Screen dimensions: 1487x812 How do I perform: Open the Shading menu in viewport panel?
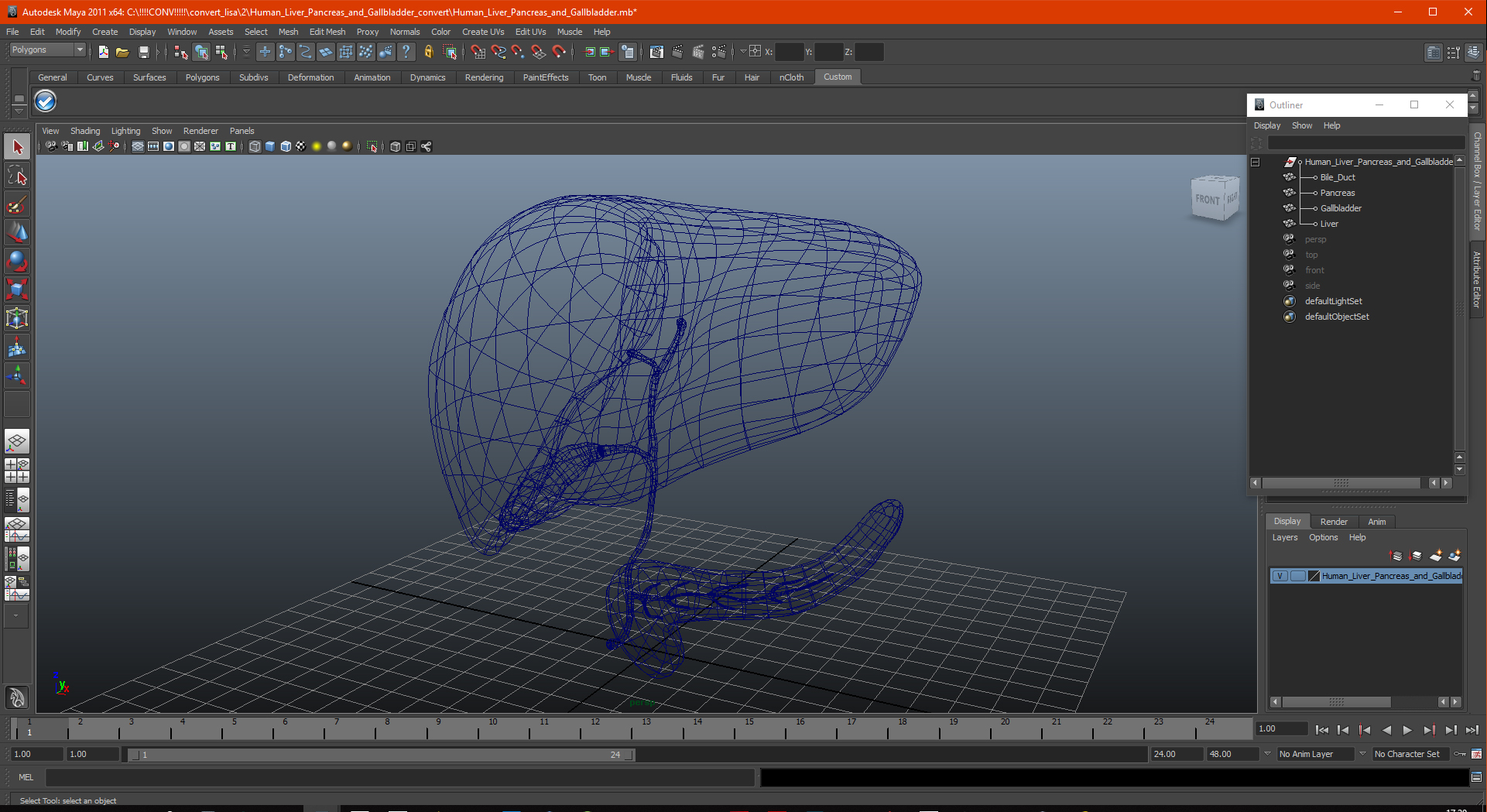coord(85,131)
